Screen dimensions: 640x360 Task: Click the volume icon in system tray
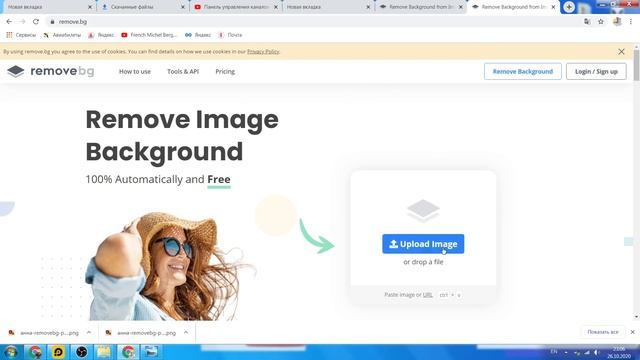[x=596, y=352]
